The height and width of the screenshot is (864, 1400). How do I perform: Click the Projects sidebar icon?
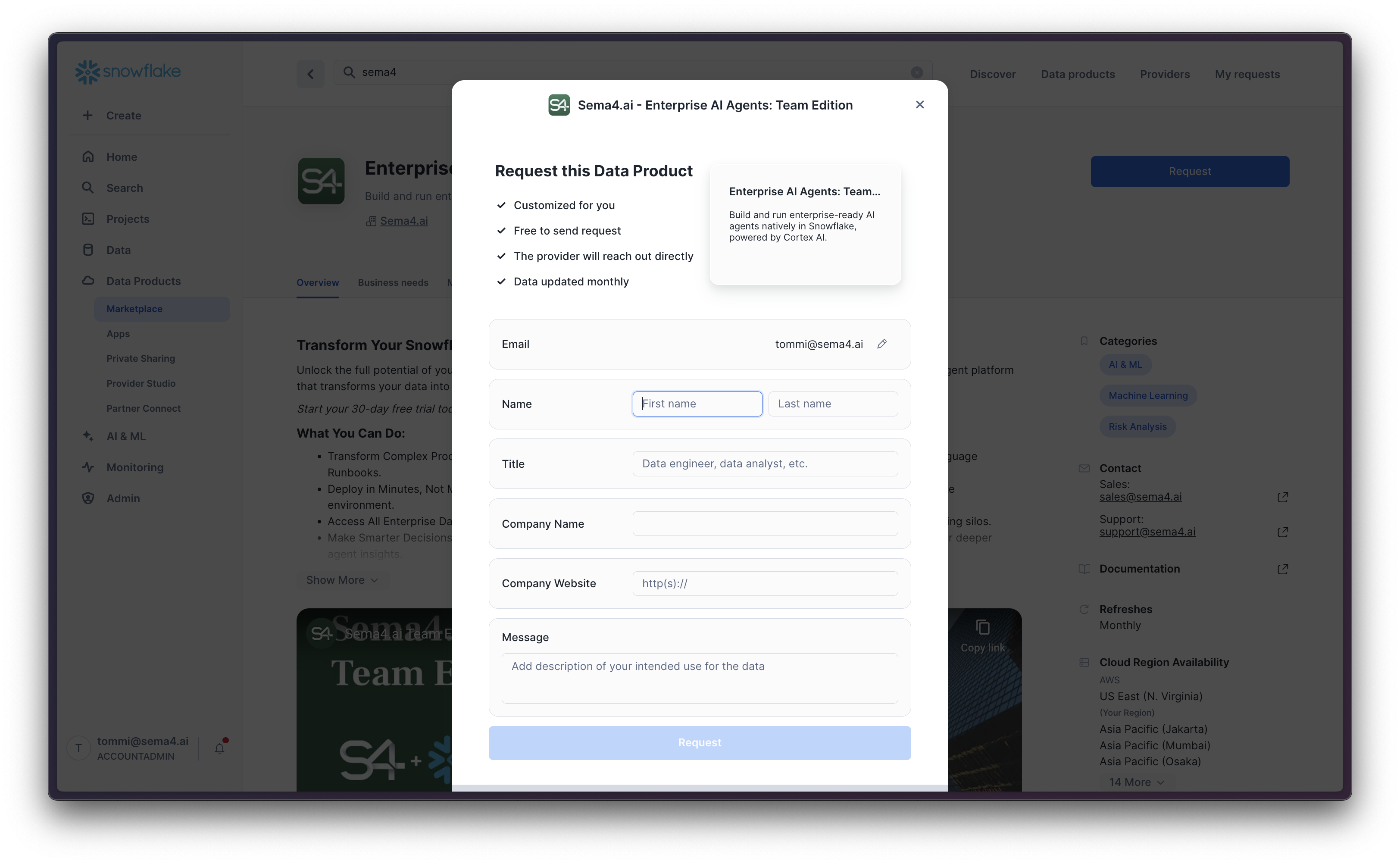(x=87, y=219)
